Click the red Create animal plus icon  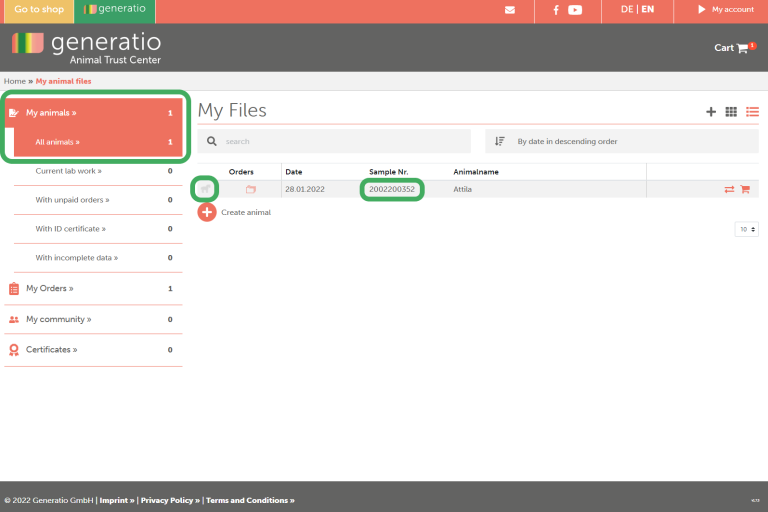[x=207, y=212]
